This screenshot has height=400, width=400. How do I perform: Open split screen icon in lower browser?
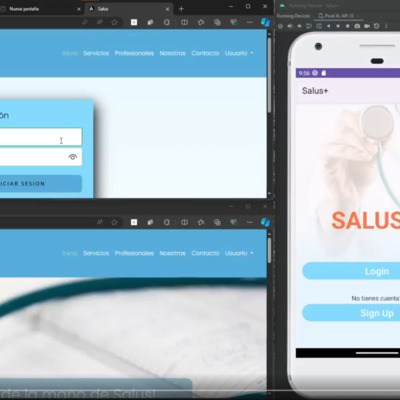184,222
